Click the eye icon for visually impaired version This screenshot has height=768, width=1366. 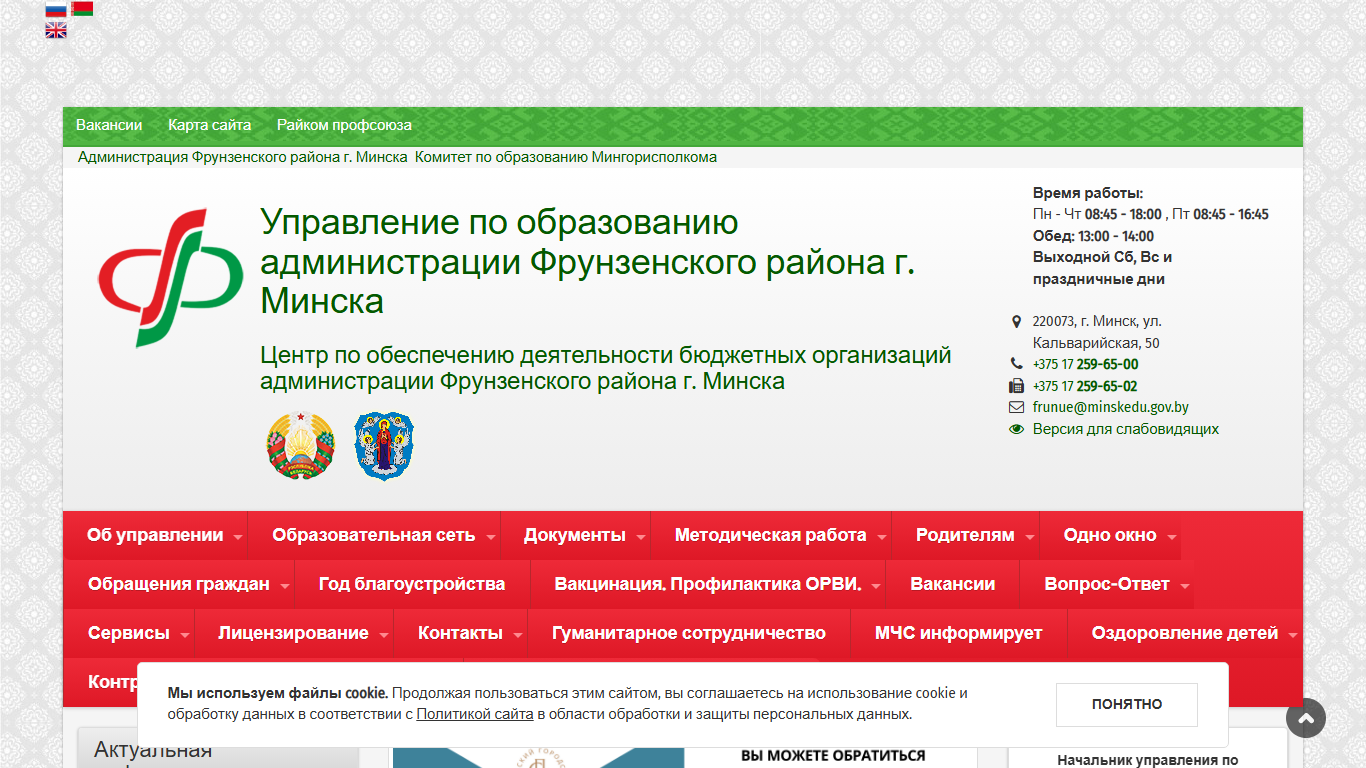pyautogui.click(x=1017, y=429)
